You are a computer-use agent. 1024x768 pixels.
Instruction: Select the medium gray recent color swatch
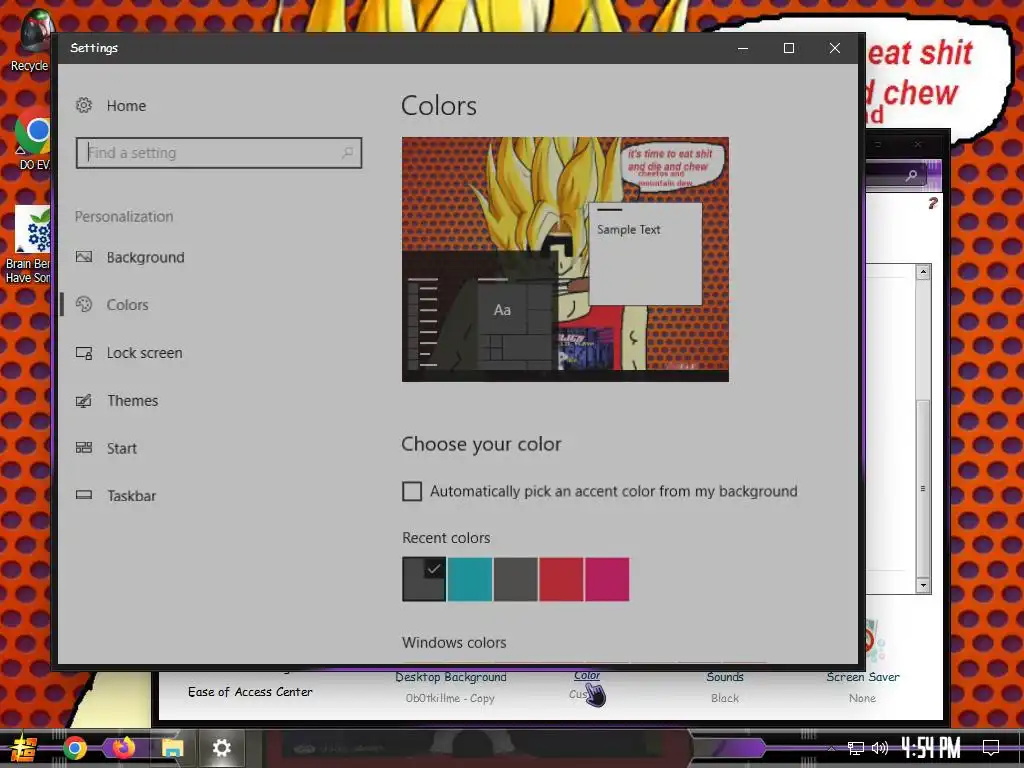(x=515, y=579)
